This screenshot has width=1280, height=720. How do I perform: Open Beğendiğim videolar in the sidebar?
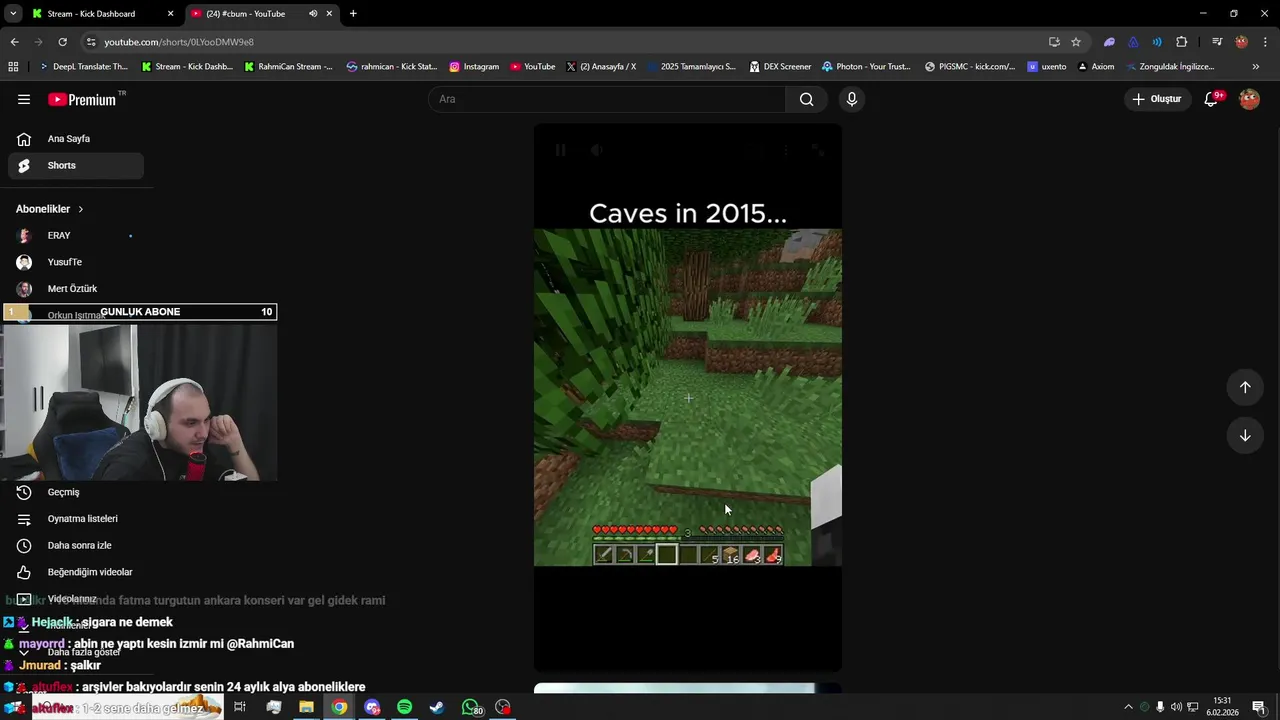tap(76, 572)
